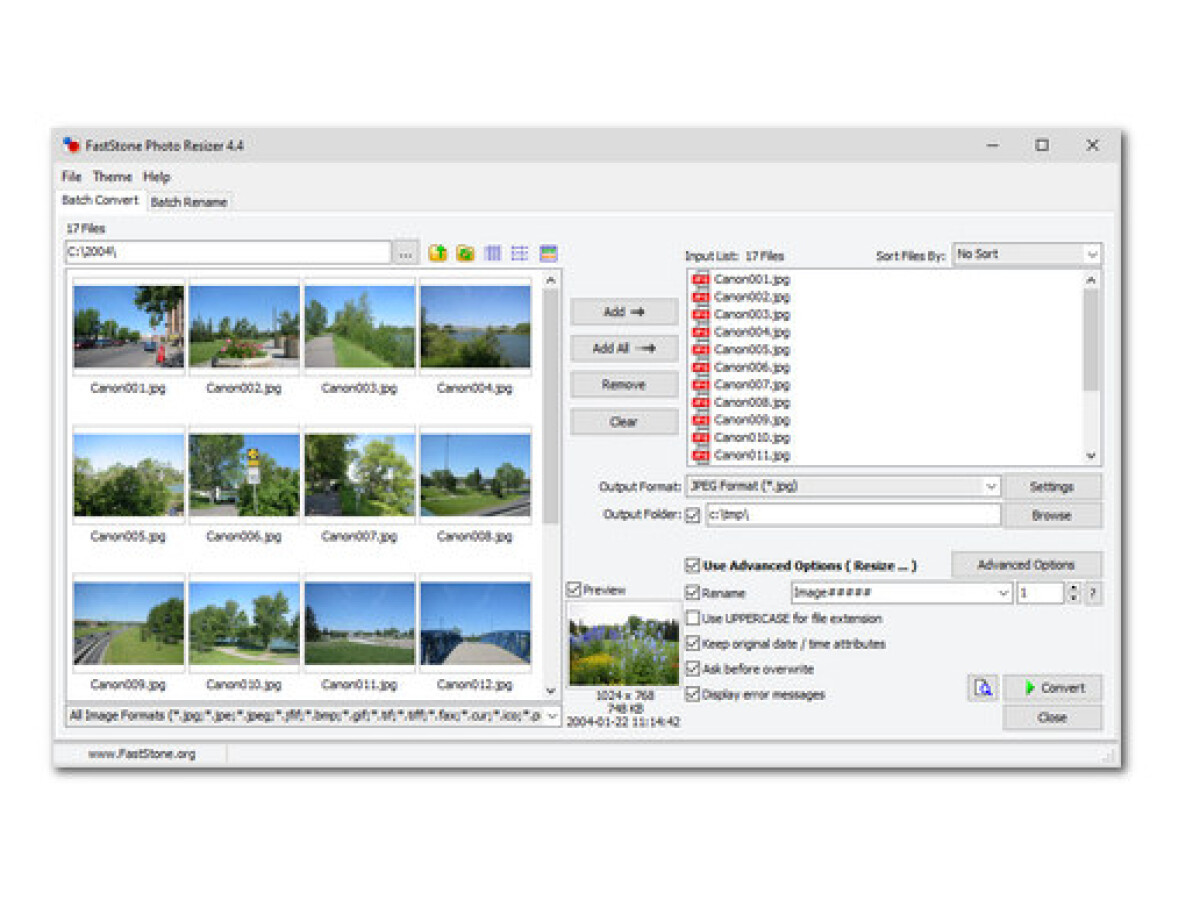Image resolution: width=1200 pixels, height=900 pixels.
Task: Click the JPG file icon beside Canon006.jpg in Input List
Action: tap(701, 367)
